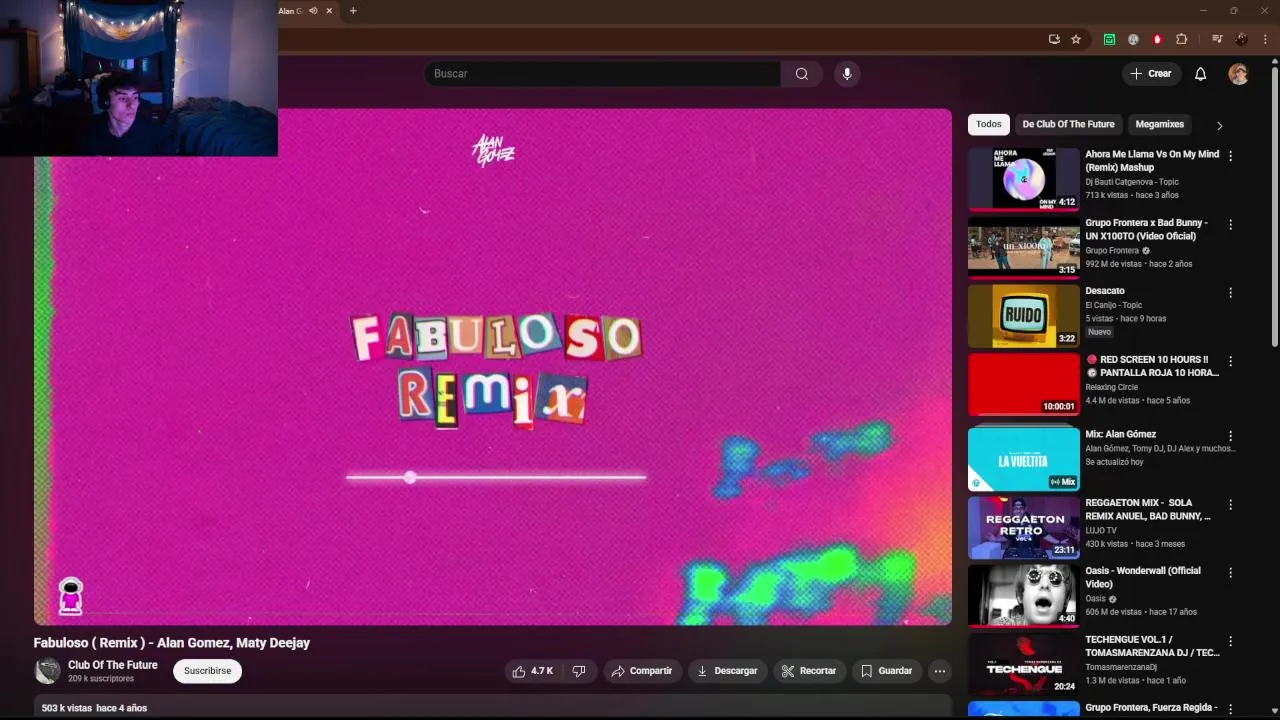Bookmark this page with the star
1280x720 pixels.
coord(1076,39)
